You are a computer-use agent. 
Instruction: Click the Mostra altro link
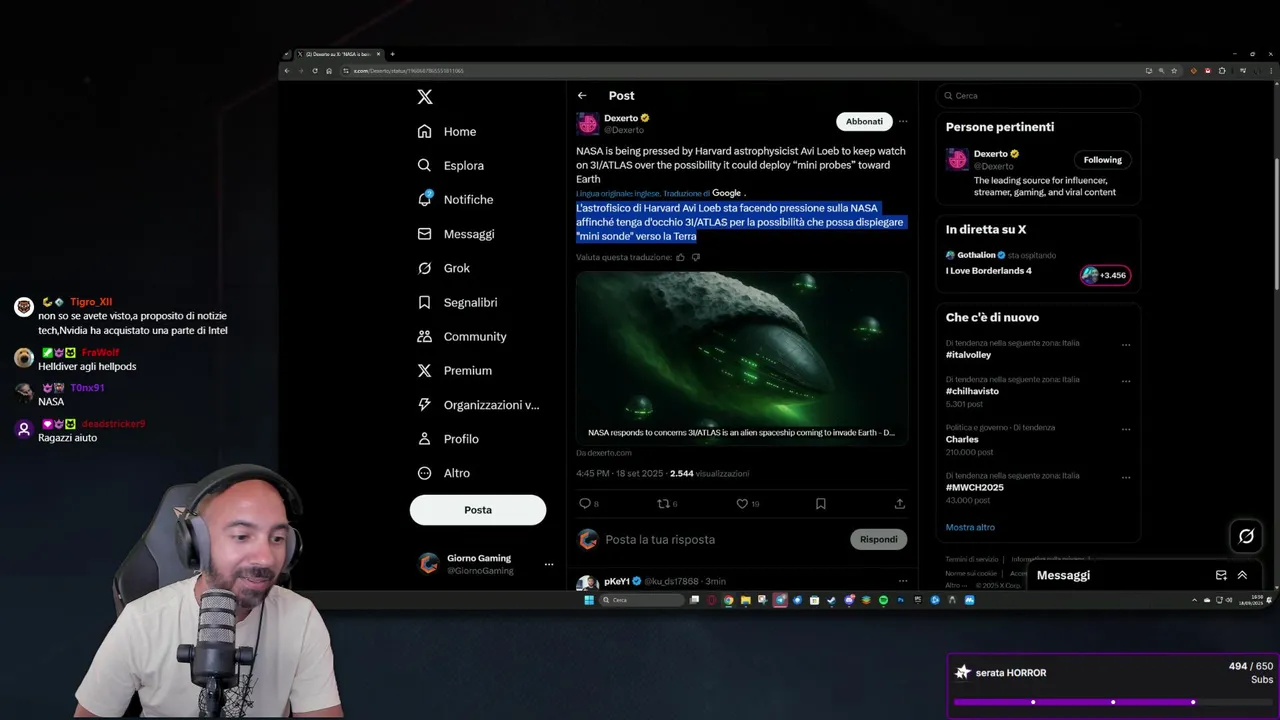point(970,527)
